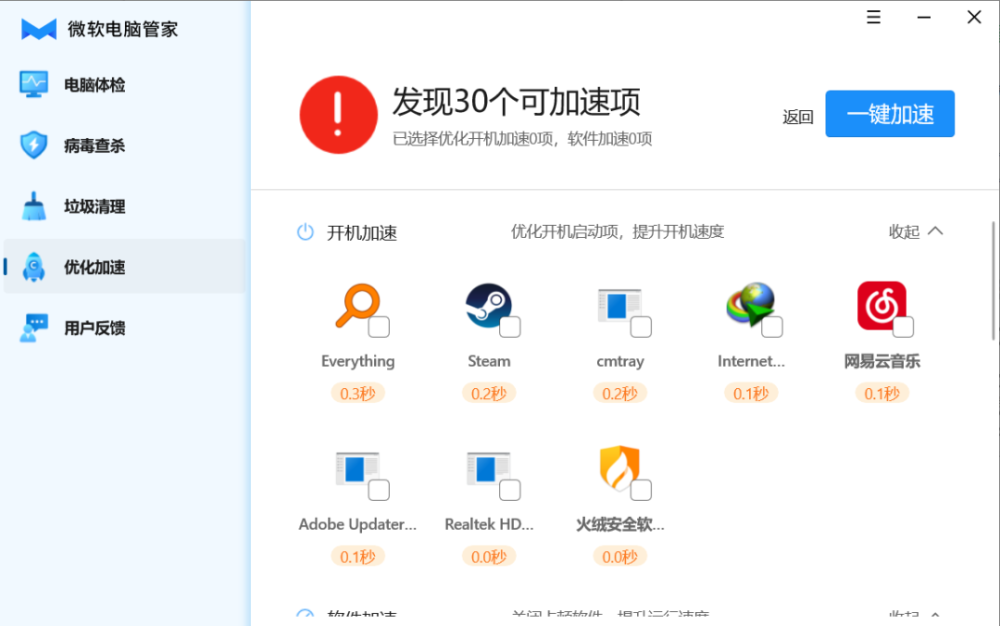Click the Steam app name label
Viewport: 1000px width, 626px height.
coord(489,361)
